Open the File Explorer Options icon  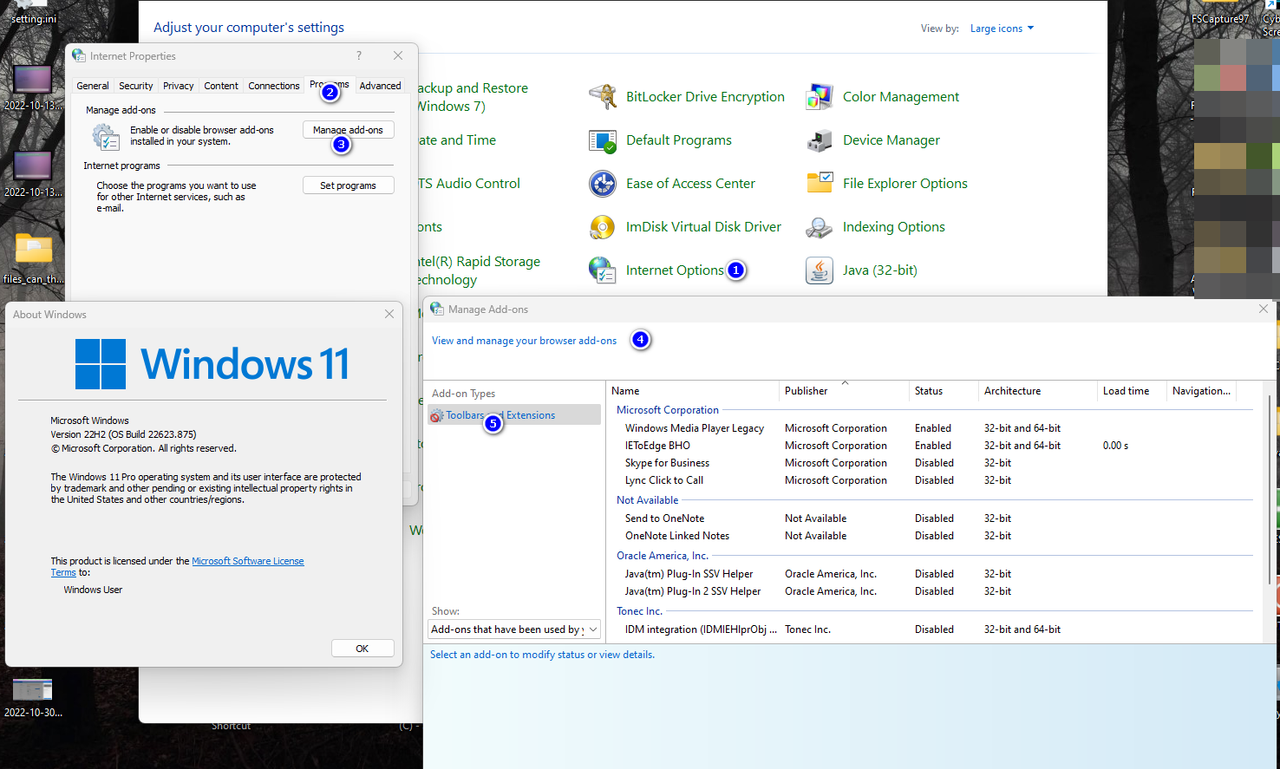click(x=820, y=184)
